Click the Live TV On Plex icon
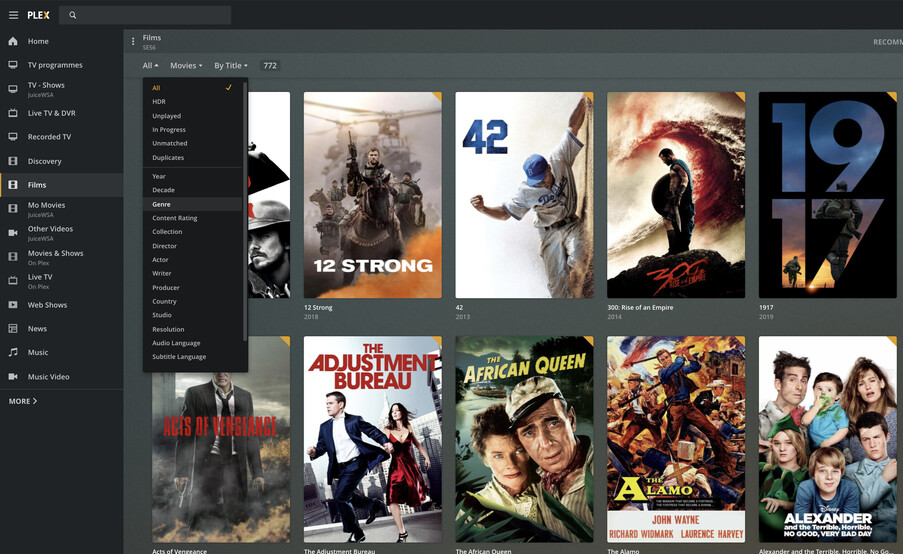This screenshot has width=903, height=554. 13,280
